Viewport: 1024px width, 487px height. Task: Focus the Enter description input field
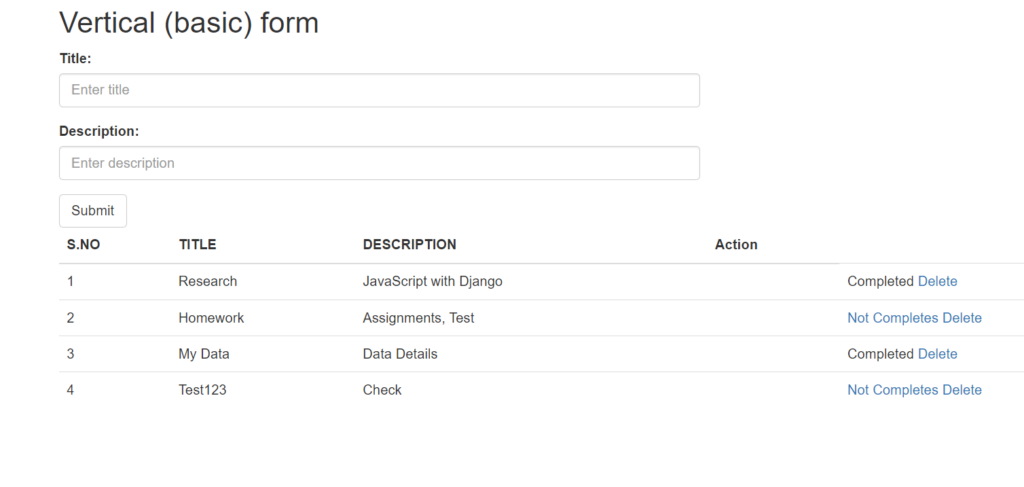(379, 163)
